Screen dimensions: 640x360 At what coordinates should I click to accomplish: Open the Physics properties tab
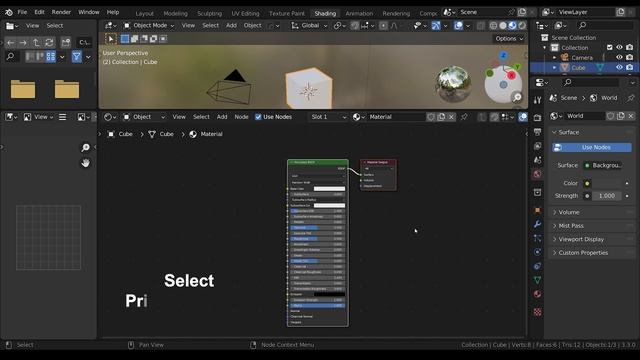tap(538, 252)
